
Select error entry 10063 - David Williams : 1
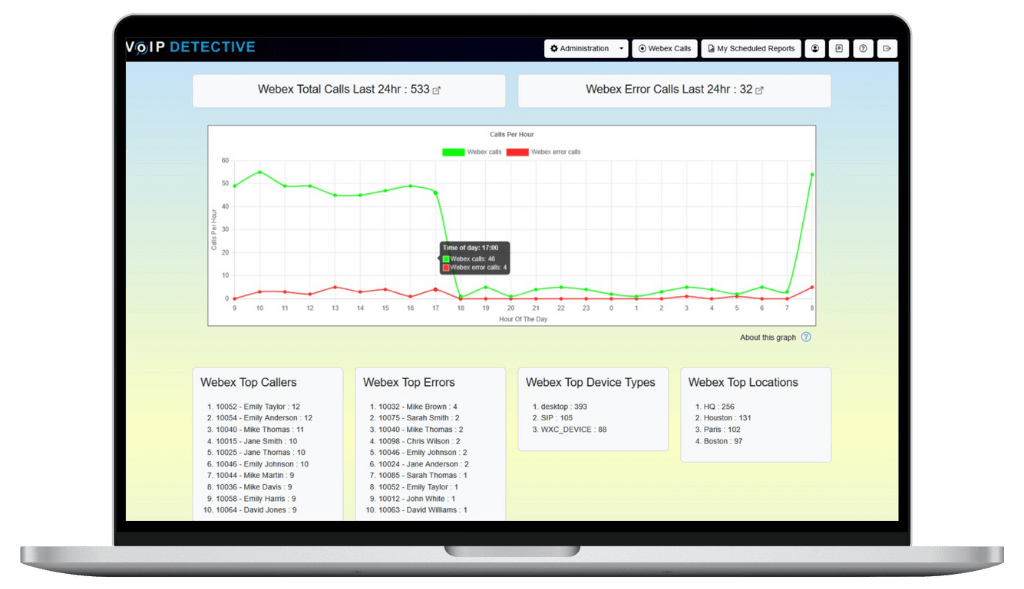[423, 510]
